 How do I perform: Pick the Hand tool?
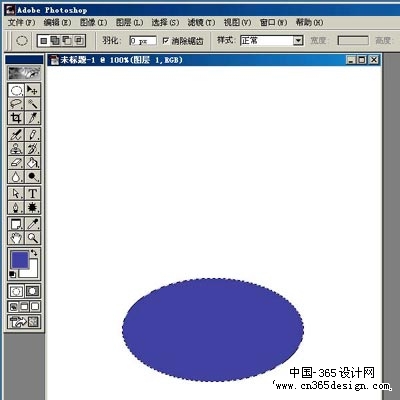[16, 238]
